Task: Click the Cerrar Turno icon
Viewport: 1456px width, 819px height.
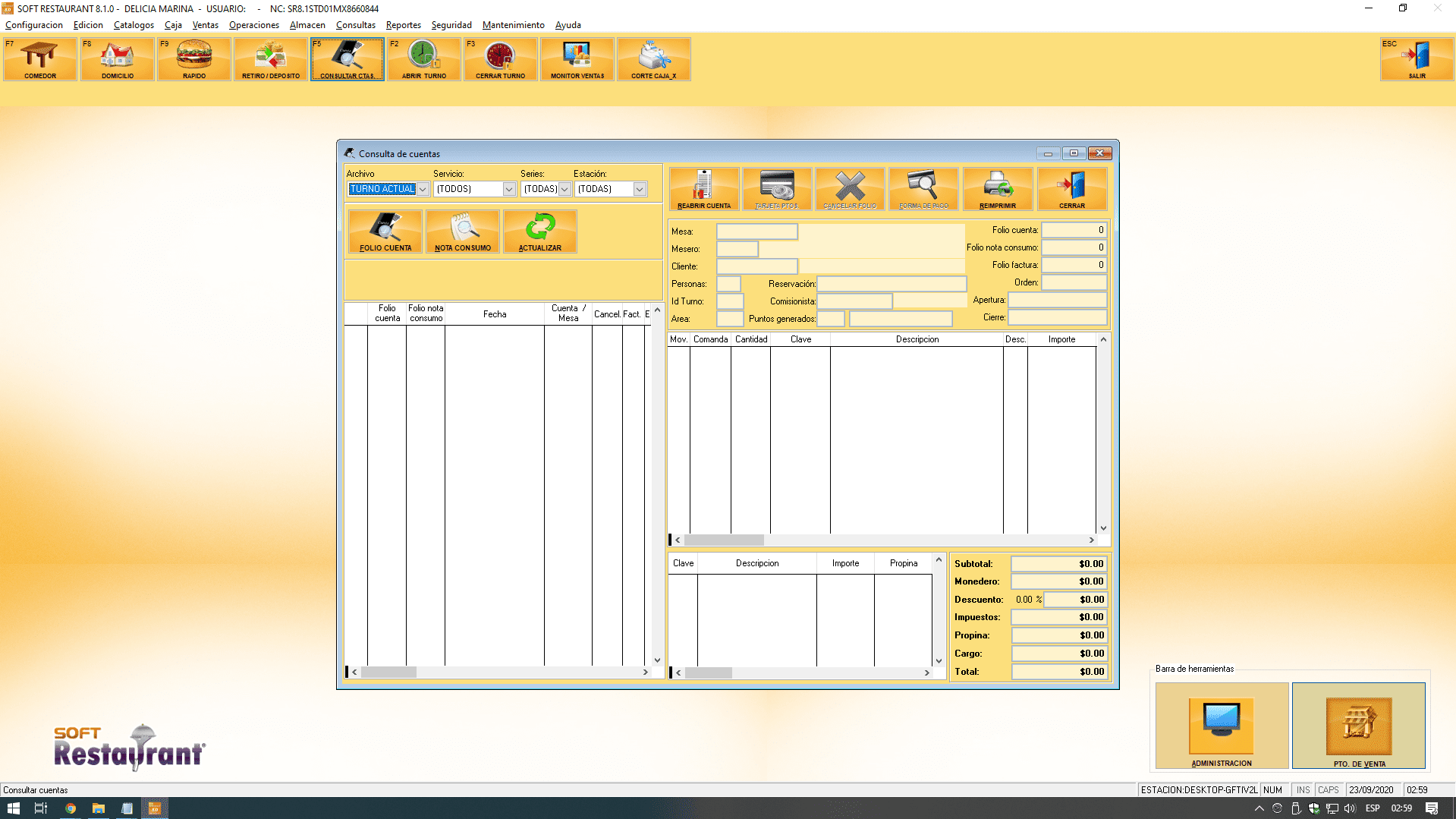Action: tap(501, 59)
